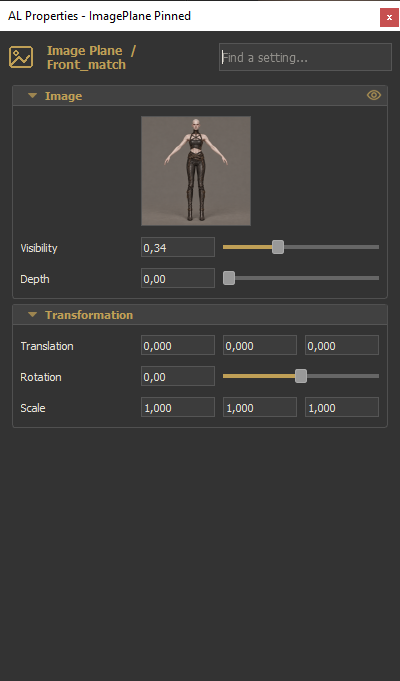Click the Visibility label
Image resolution: width=400 pixels, height=681 pixels.
(x=39, y=248)
